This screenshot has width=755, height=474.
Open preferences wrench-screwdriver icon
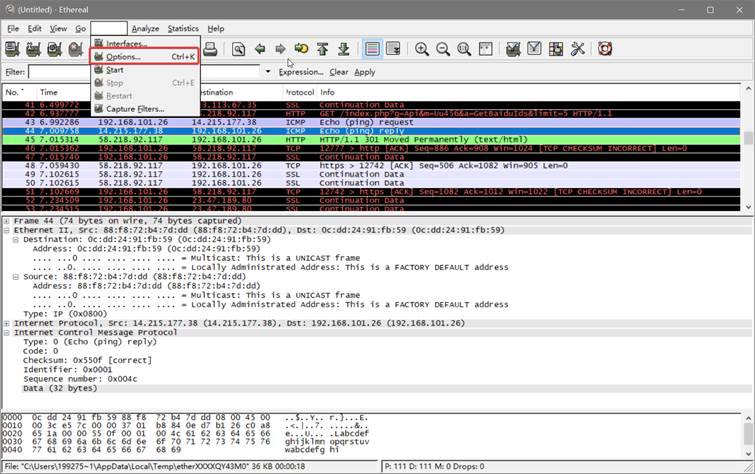[577, 49]
